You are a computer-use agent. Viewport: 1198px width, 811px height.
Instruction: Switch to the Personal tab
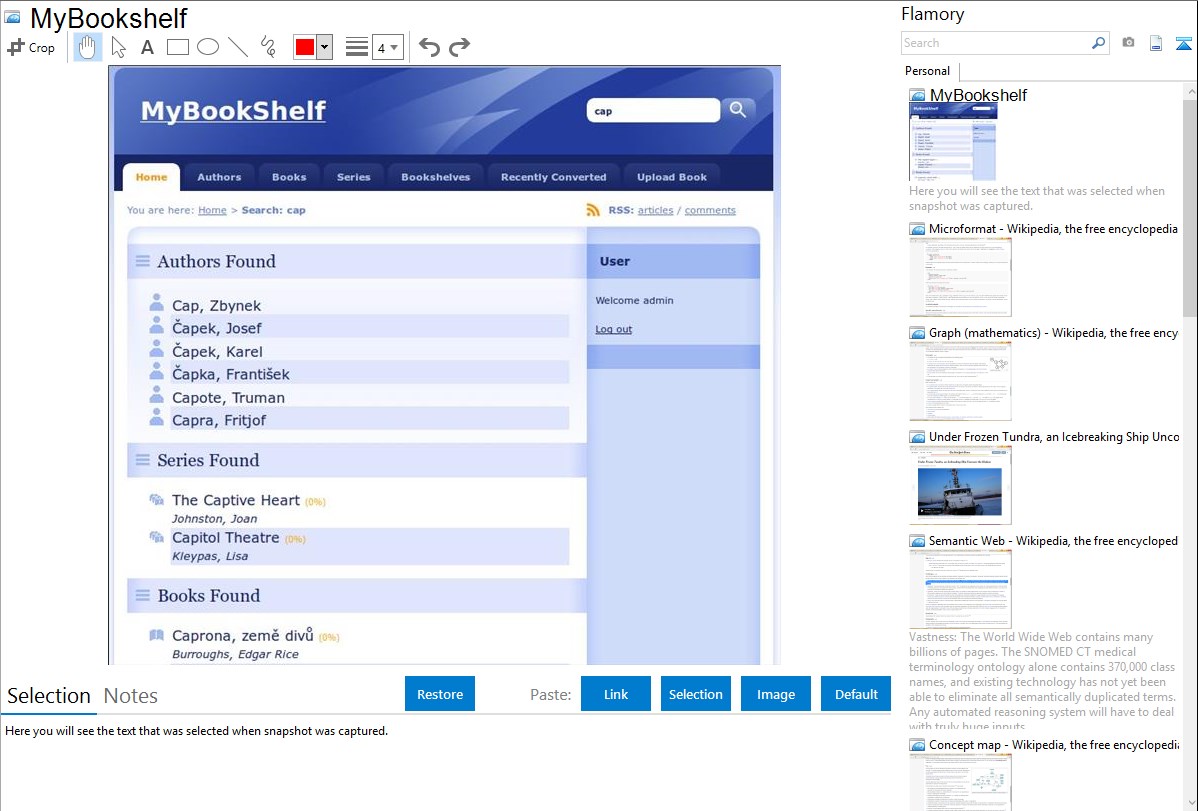pyautogui.click(x=928, y=71)
